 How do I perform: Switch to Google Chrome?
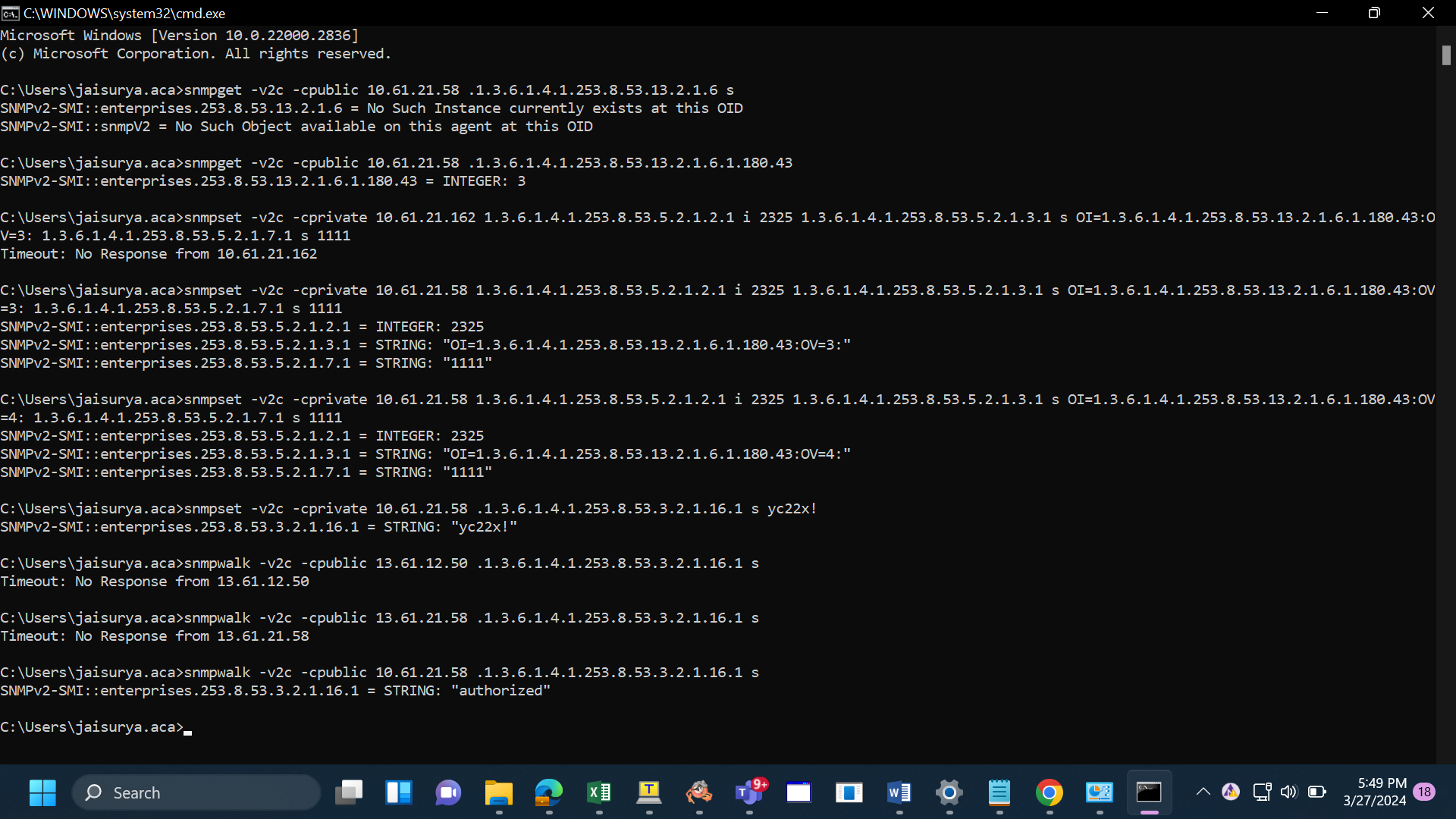1050,792
